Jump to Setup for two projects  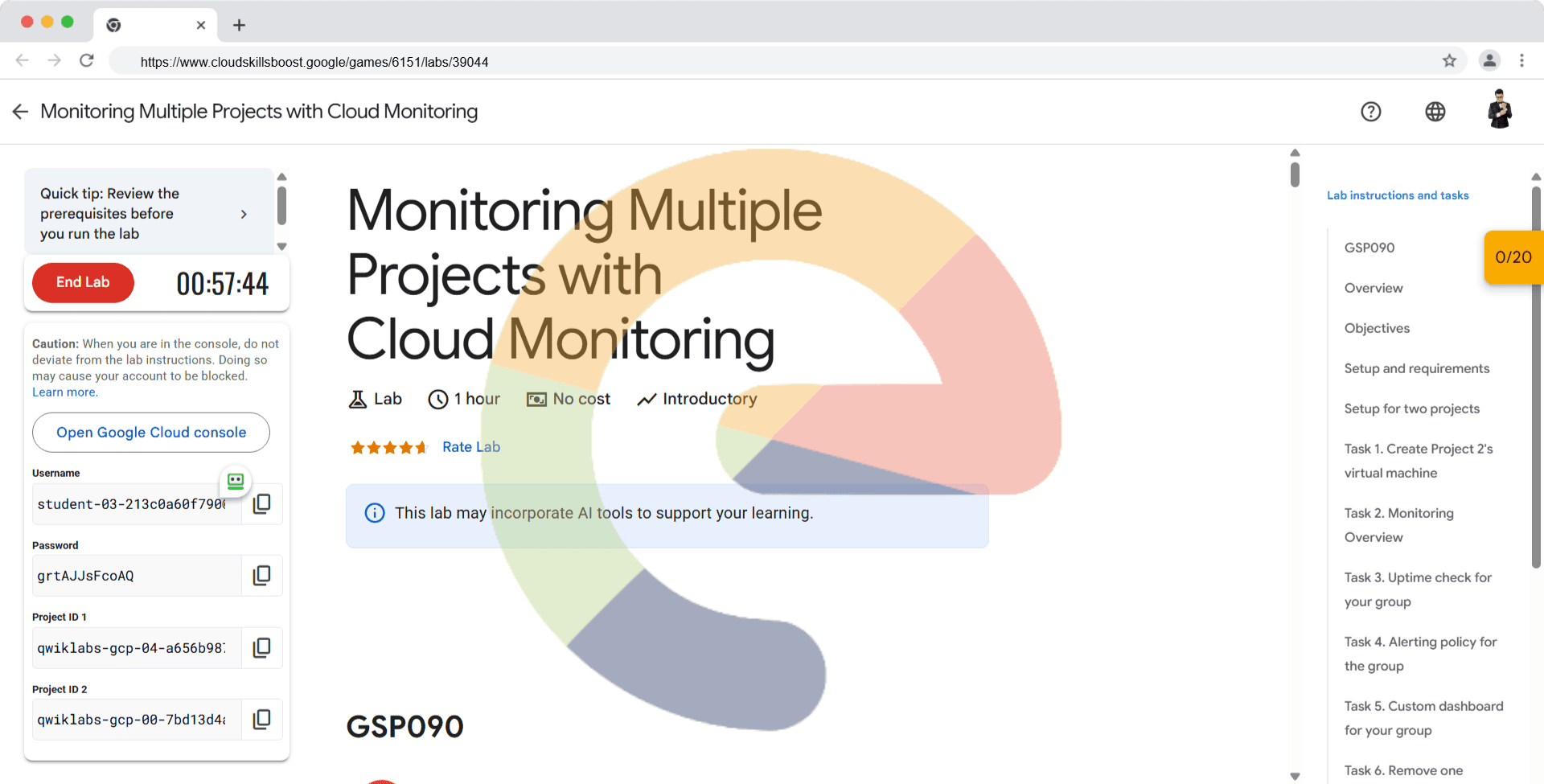pyautogui.click(x=1412, y=408)
